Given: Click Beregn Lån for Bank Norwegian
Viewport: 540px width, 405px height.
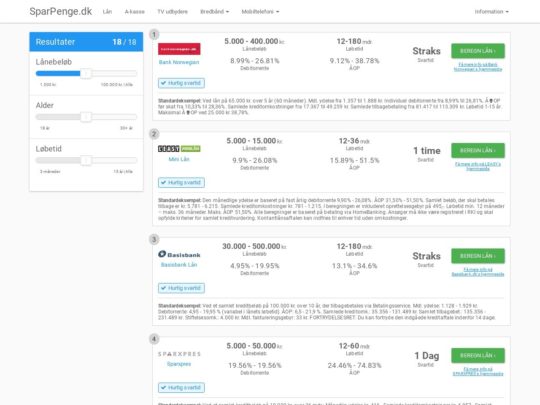Looking at the screenshot, I should pyautogui.click(x=478, y=51).
